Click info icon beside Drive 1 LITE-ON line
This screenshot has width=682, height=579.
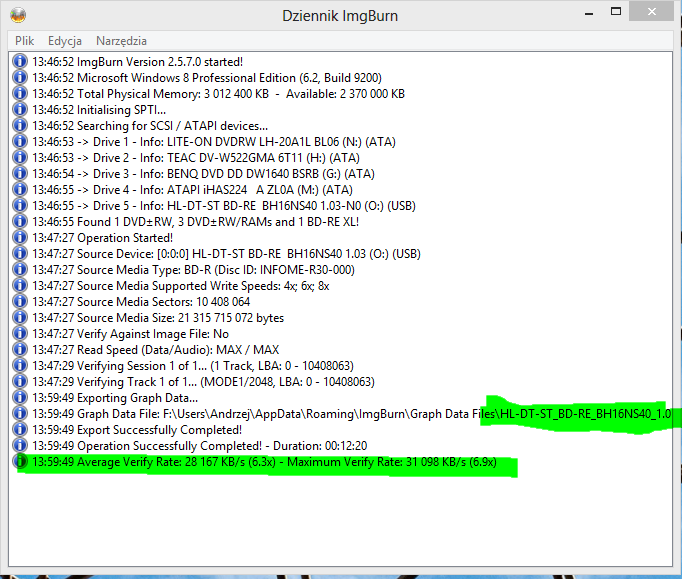20,141
